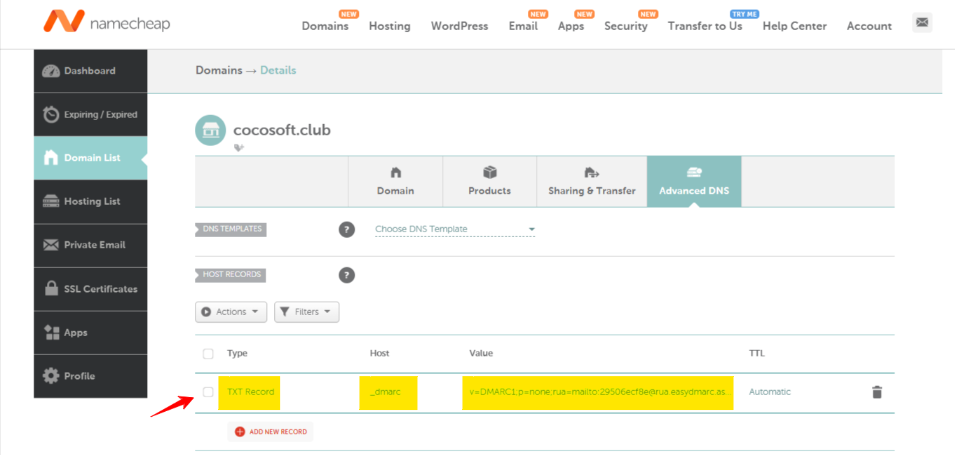Open SSL Certificates in sidebar
This screenshot has height=455, width=955.
(91, 289)
